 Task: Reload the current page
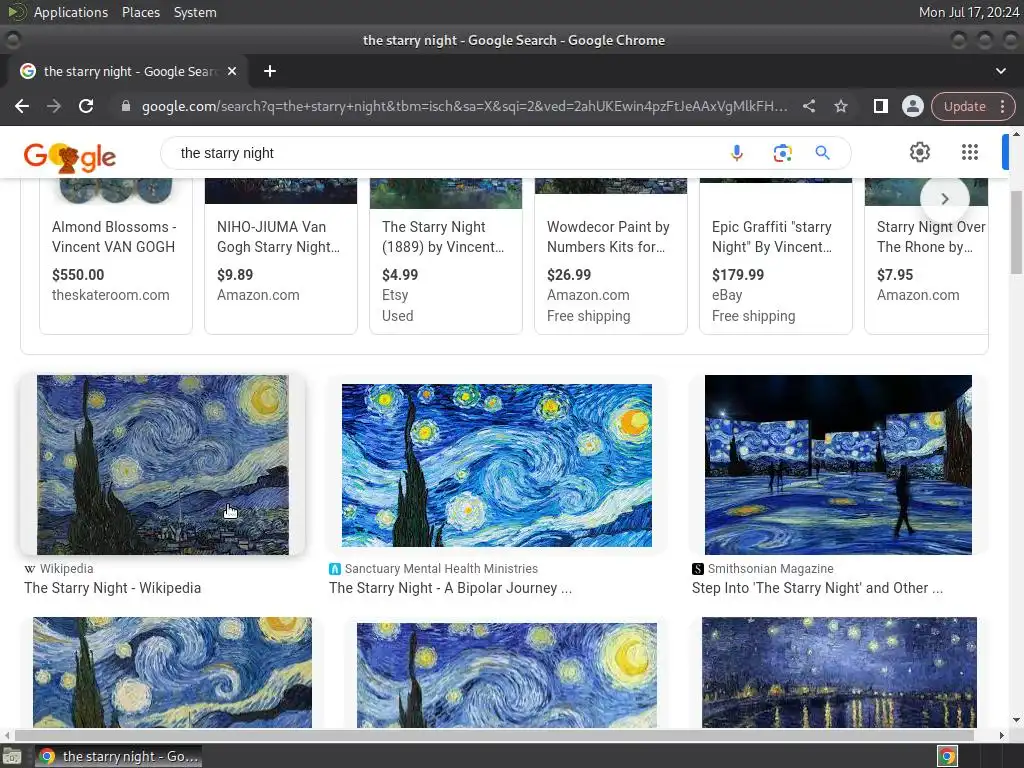(x=86, y=106)
